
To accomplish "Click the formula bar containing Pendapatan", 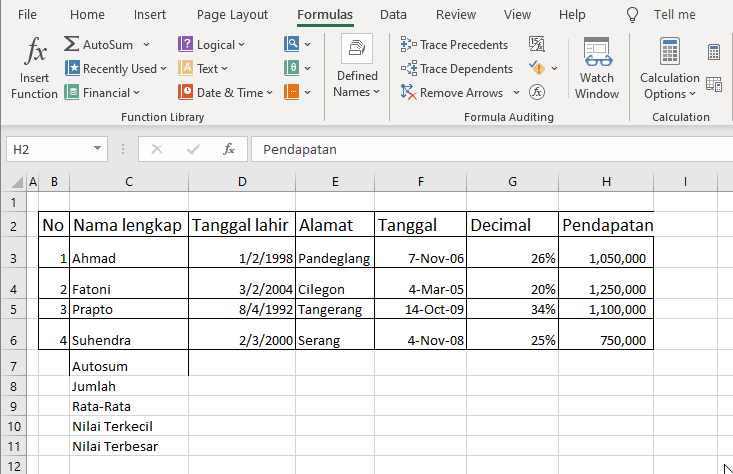I will point(480,149).
